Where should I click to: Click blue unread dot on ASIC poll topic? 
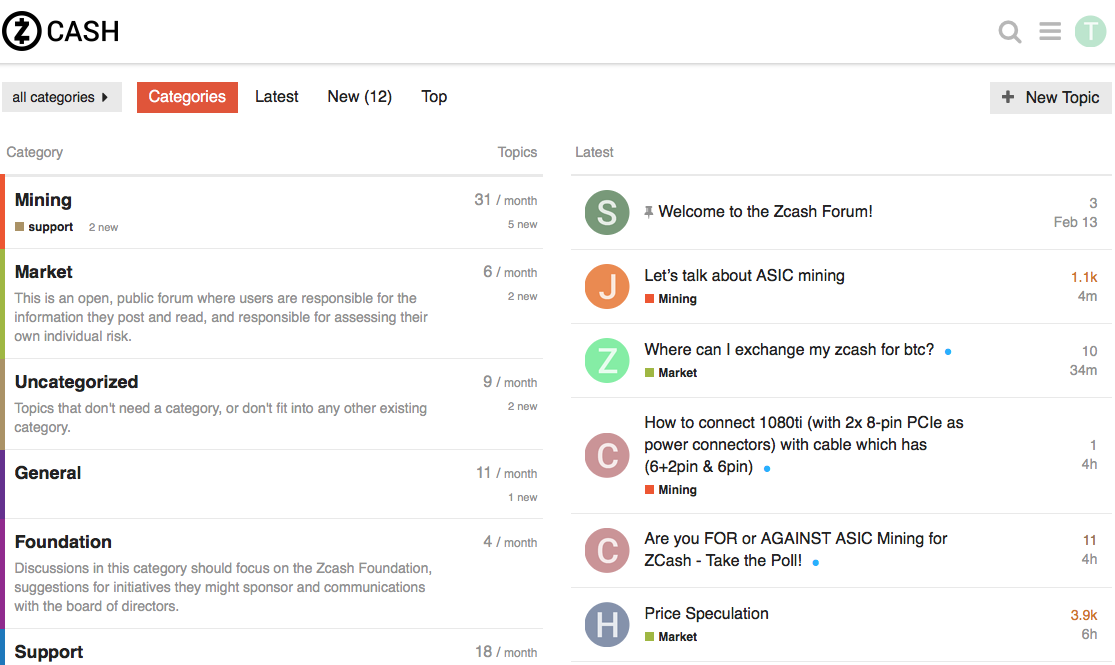click(x=816, y=563)
